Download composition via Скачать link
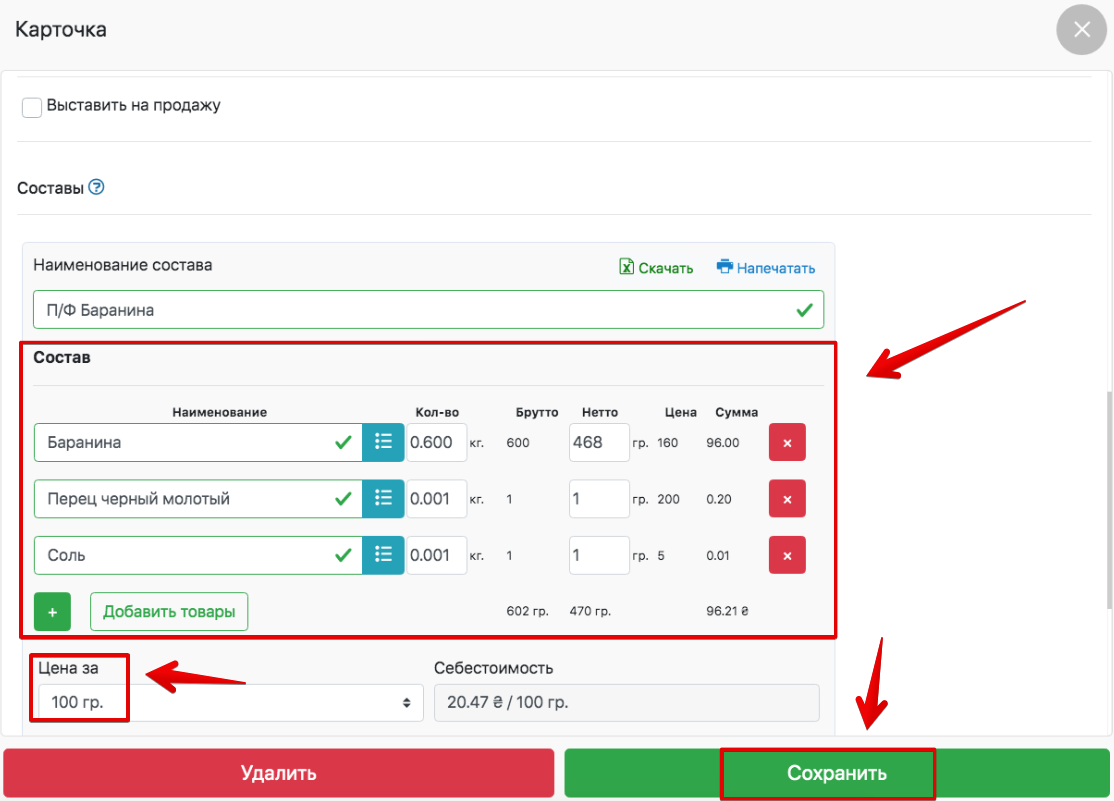1114x801 pixels. (656, 268)
